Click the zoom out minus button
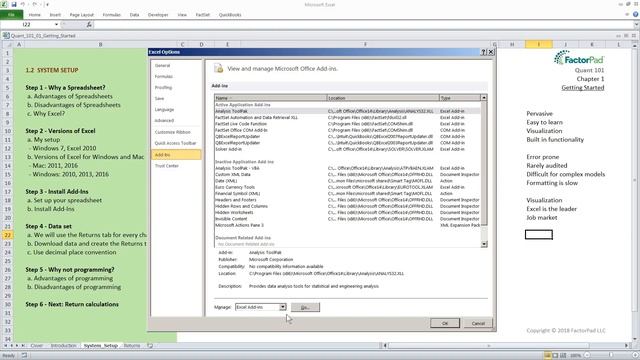 tap(587, 356)
